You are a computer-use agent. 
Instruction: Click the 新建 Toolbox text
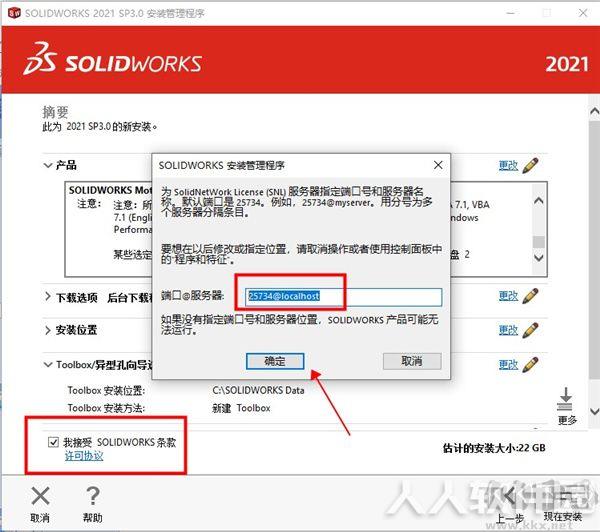click(241, 408)
